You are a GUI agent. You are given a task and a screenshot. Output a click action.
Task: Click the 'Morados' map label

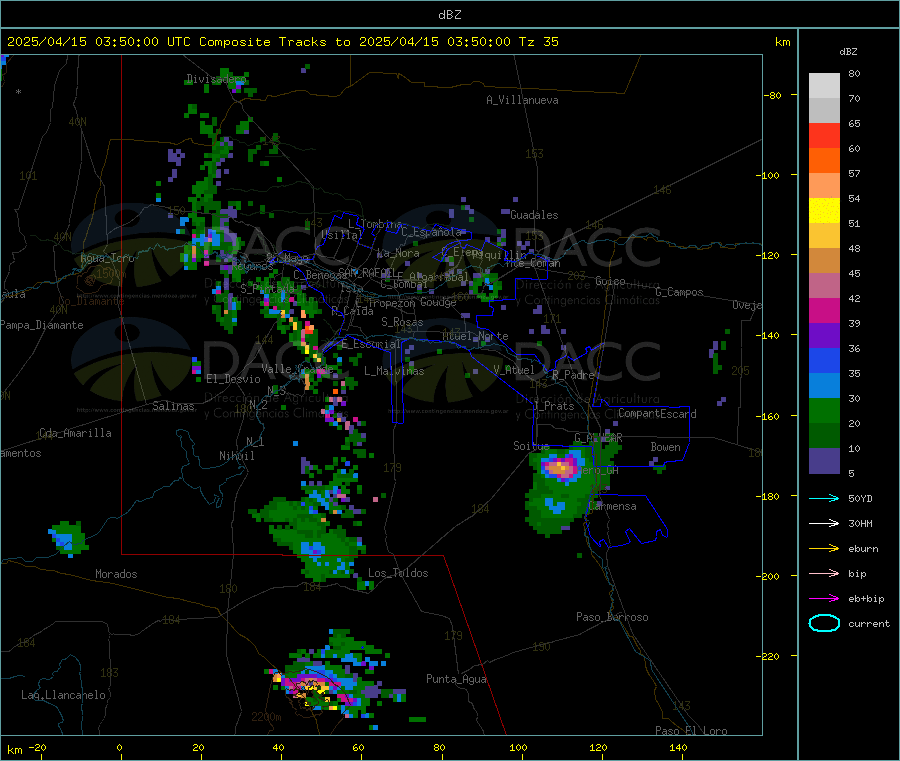(116, 574)
